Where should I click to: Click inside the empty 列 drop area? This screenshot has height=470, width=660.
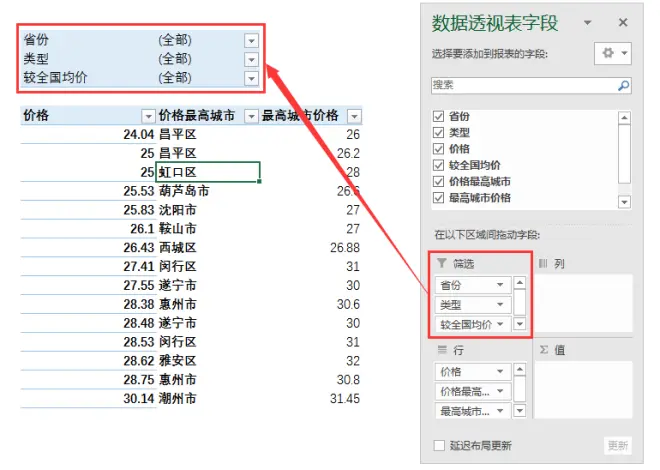583,303
